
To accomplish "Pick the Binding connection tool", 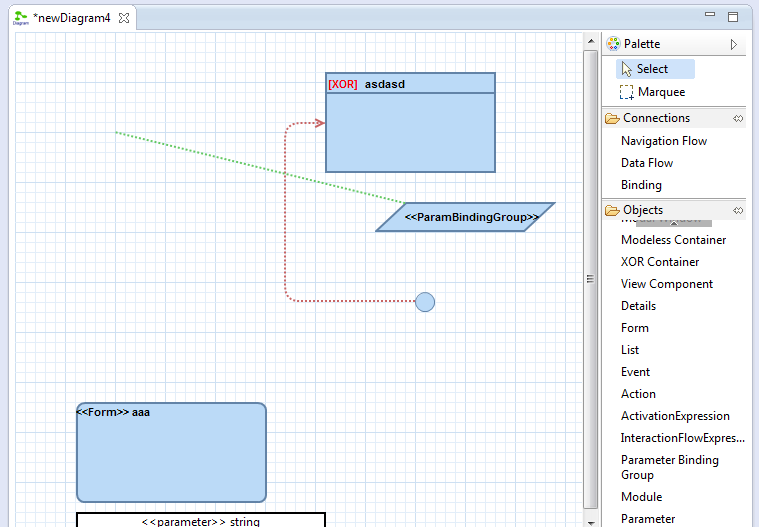I will 641,185.
